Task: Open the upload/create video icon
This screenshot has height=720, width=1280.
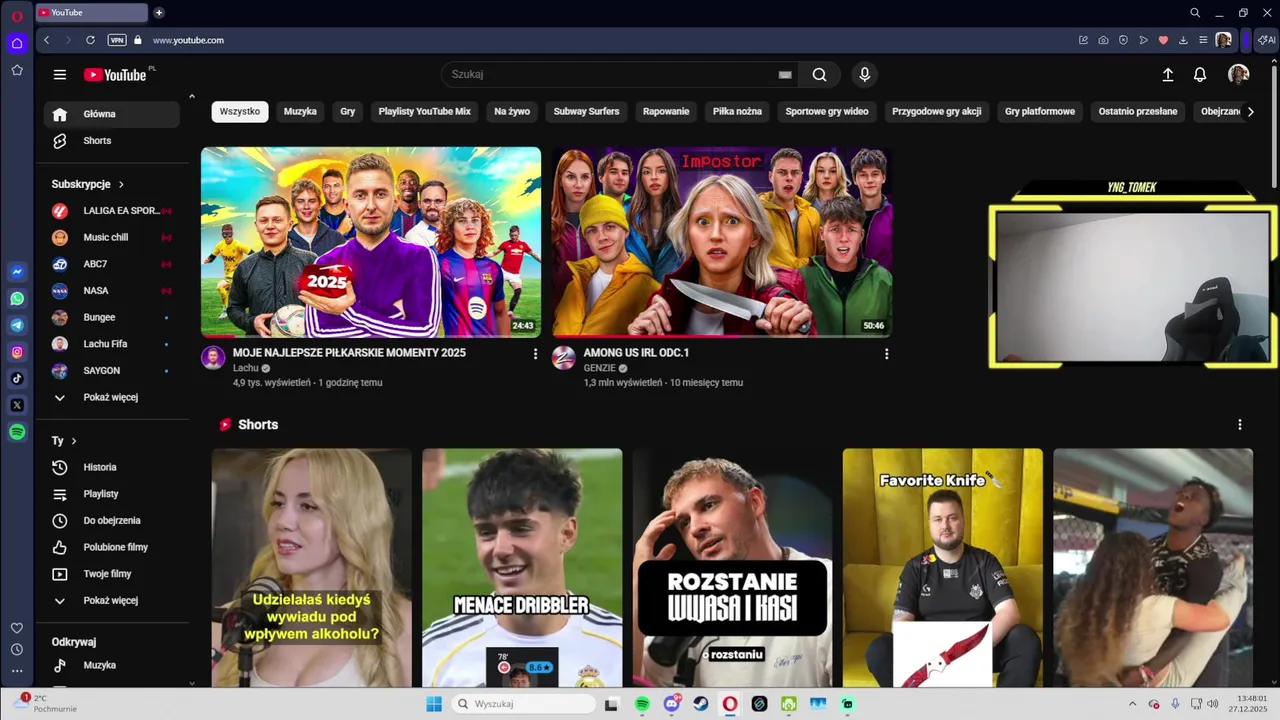Action: [1167, 75]
